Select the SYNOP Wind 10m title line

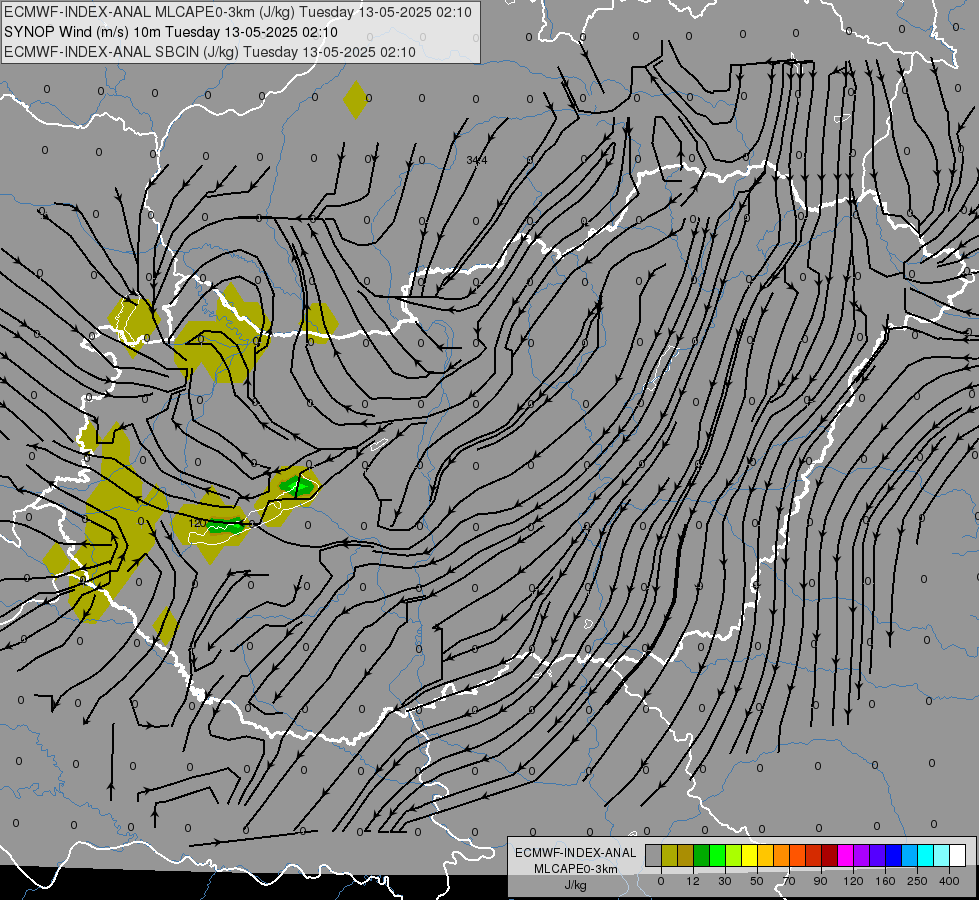tap(170, 32)
